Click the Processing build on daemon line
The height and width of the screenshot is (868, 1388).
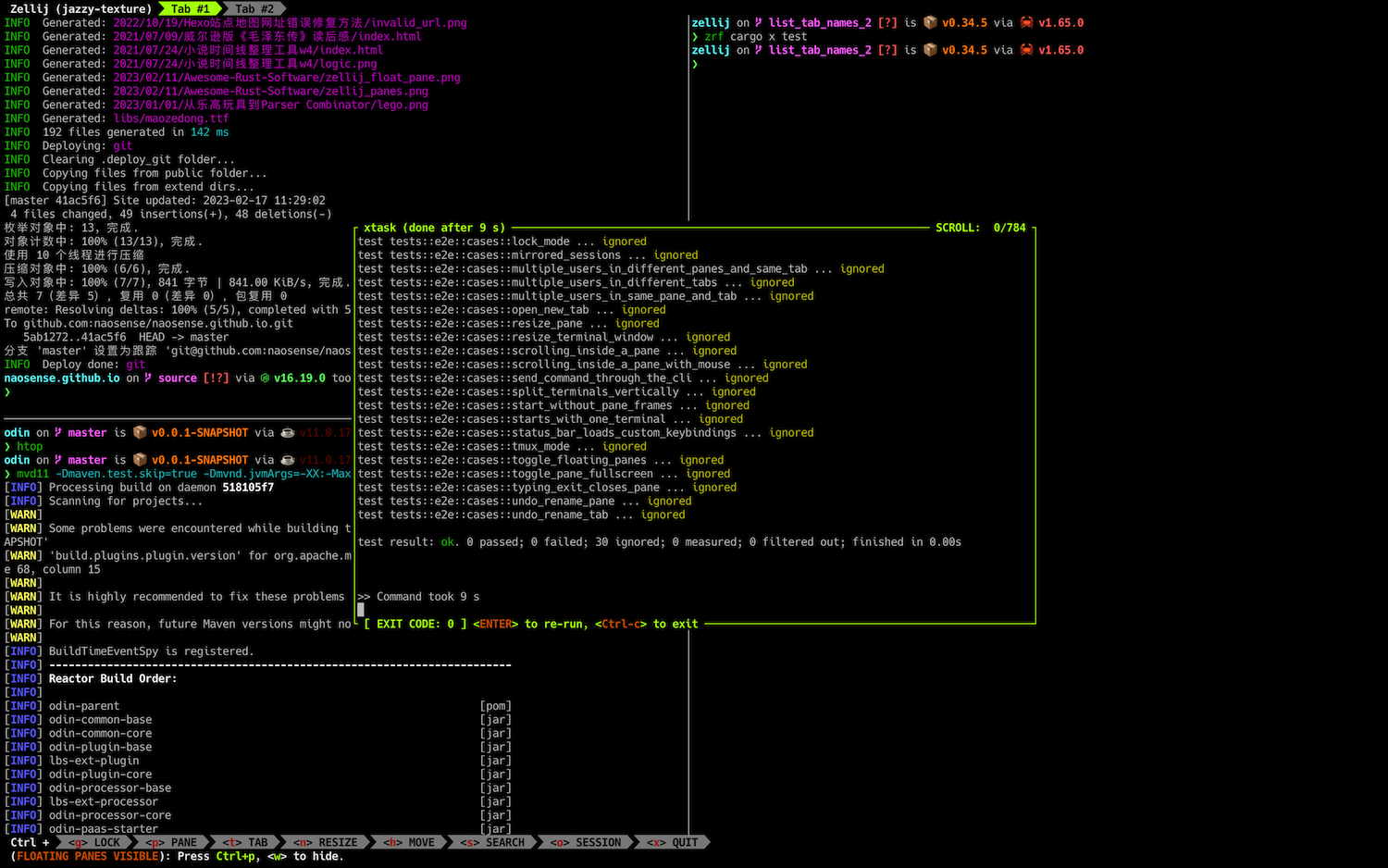tap(139, 488)
